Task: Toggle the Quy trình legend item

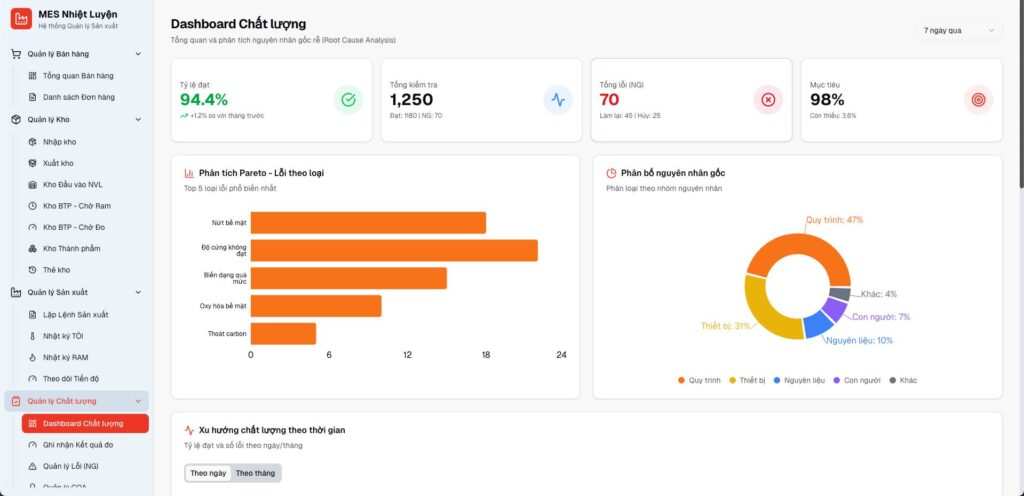Action: (699, 380)
